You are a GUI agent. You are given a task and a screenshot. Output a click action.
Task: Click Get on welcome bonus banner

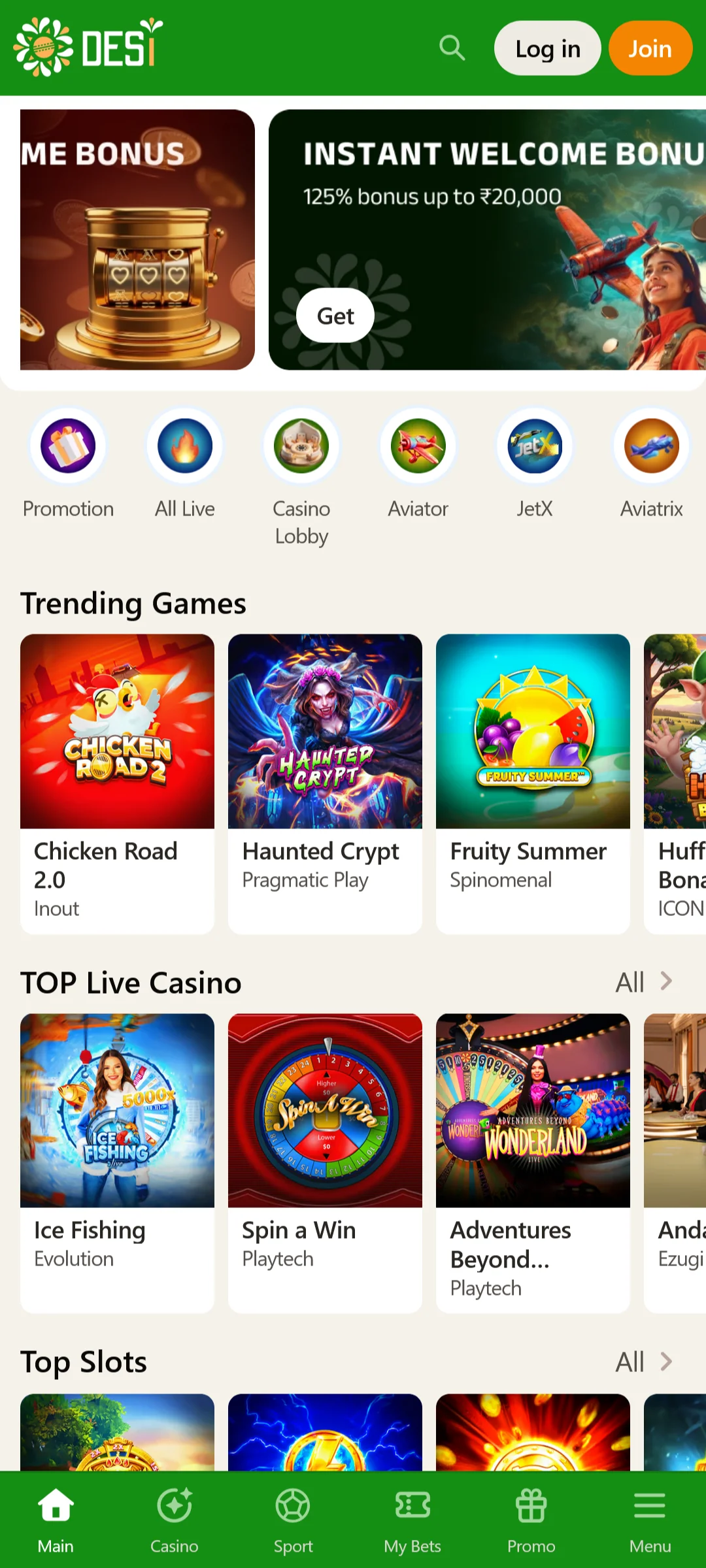pos(335,316)
